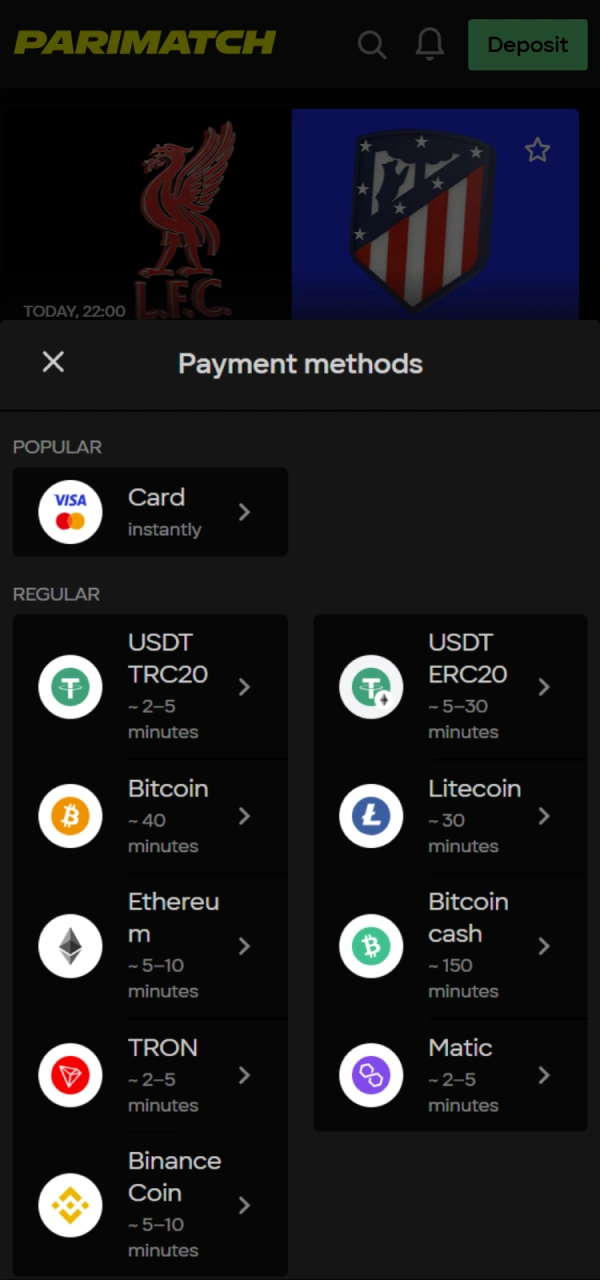Click the TRON red logo icon
Image resolution: width=600 pixels, height=1280 pixels.
(70, 1075)
